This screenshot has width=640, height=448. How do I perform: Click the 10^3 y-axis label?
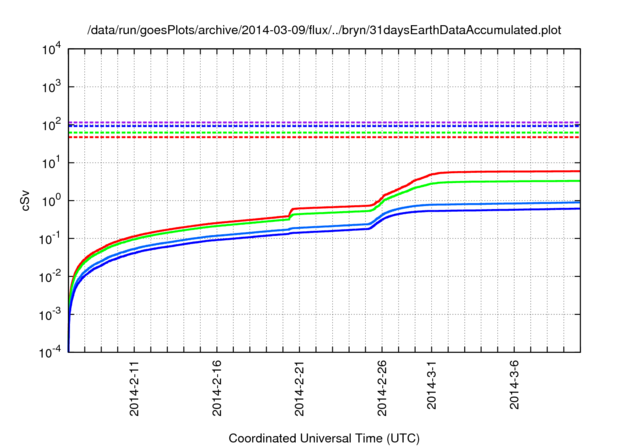(x=52, y=86)
